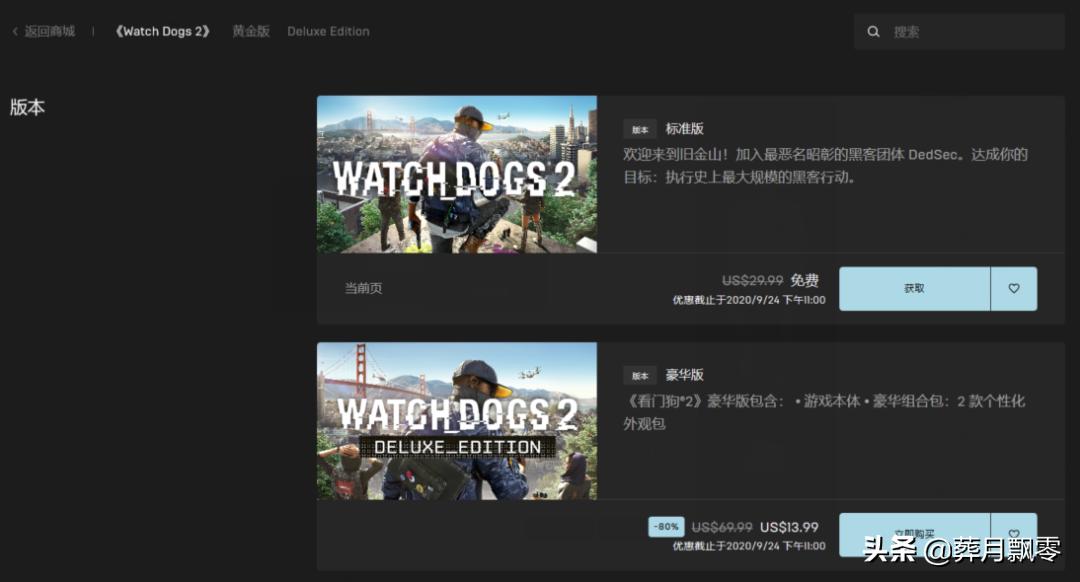This screenshot has height=582, width=1080.
Task: Switch to the Deluxe Edition tab
Action: click(x=328, y=31)
